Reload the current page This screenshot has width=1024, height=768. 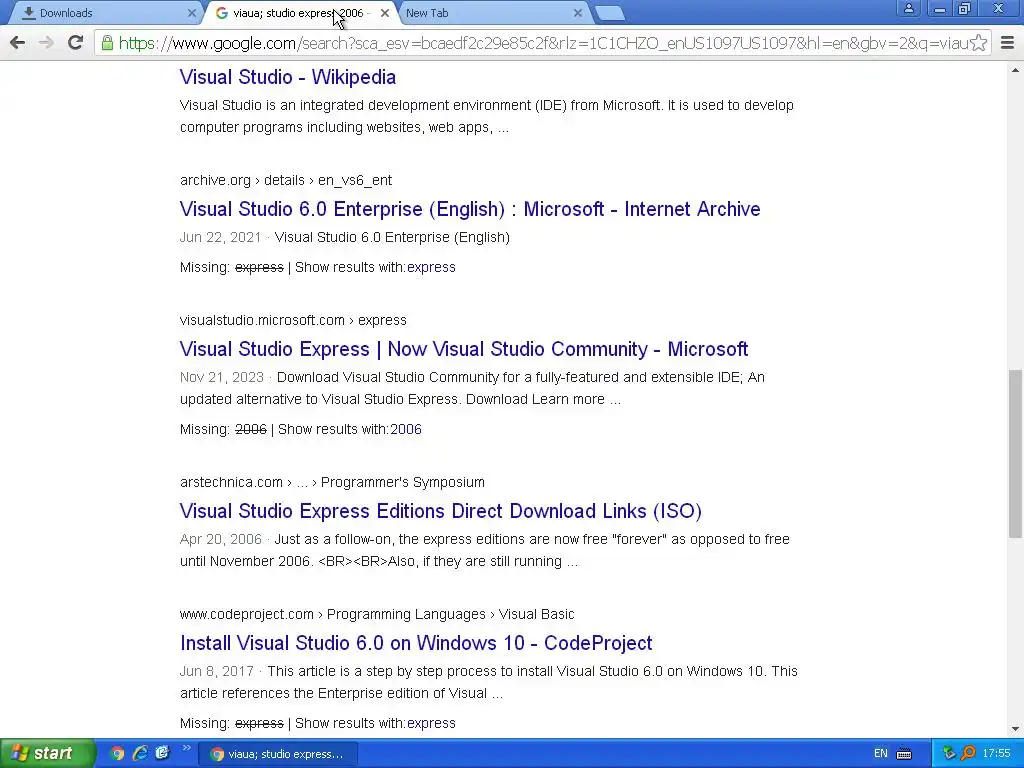(x=75, y=43)
